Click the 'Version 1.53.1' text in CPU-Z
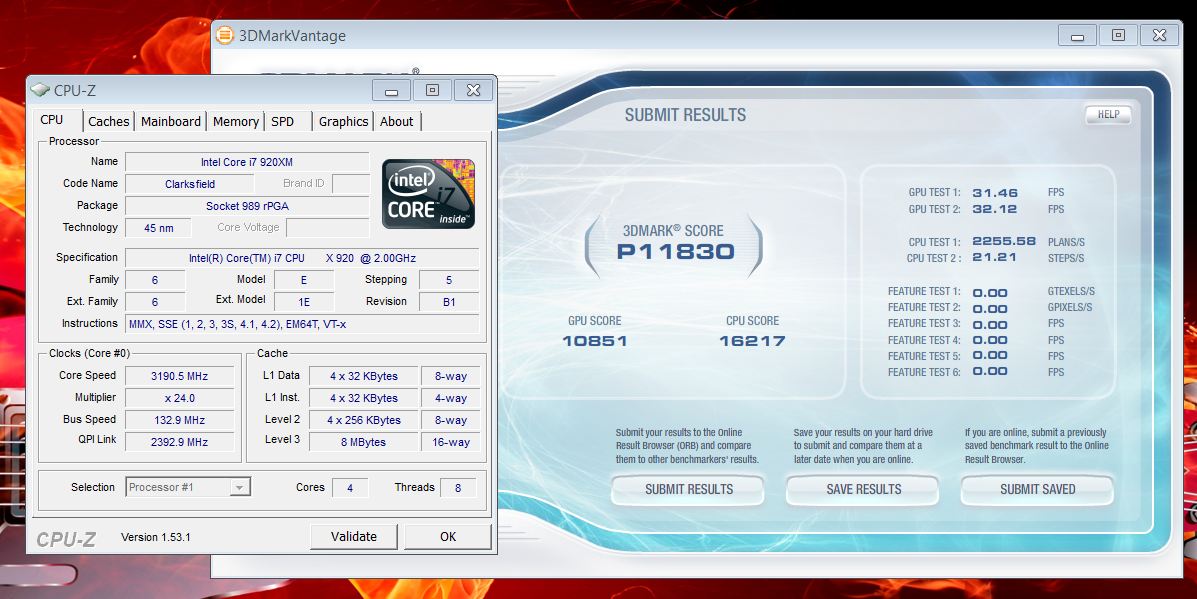This screenshot has height=599, width=1197. pyautogui.click(x=156, y=537)
